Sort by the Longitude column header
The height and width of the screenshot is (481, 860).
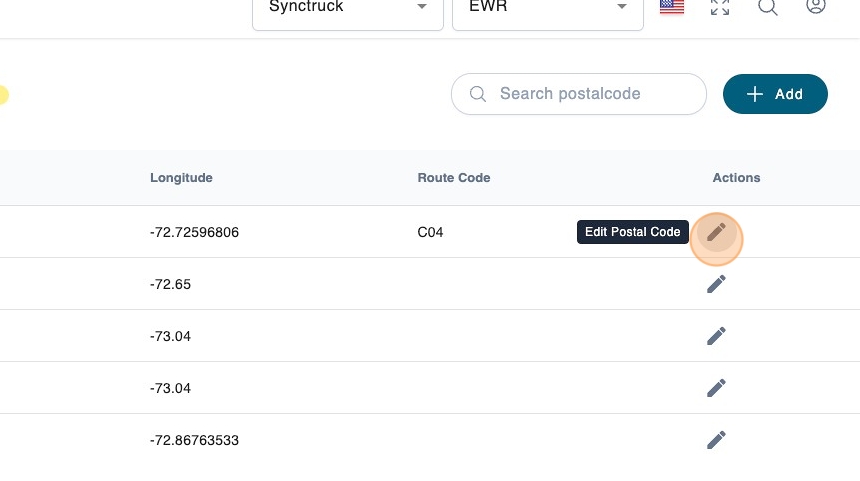[181, 178]
